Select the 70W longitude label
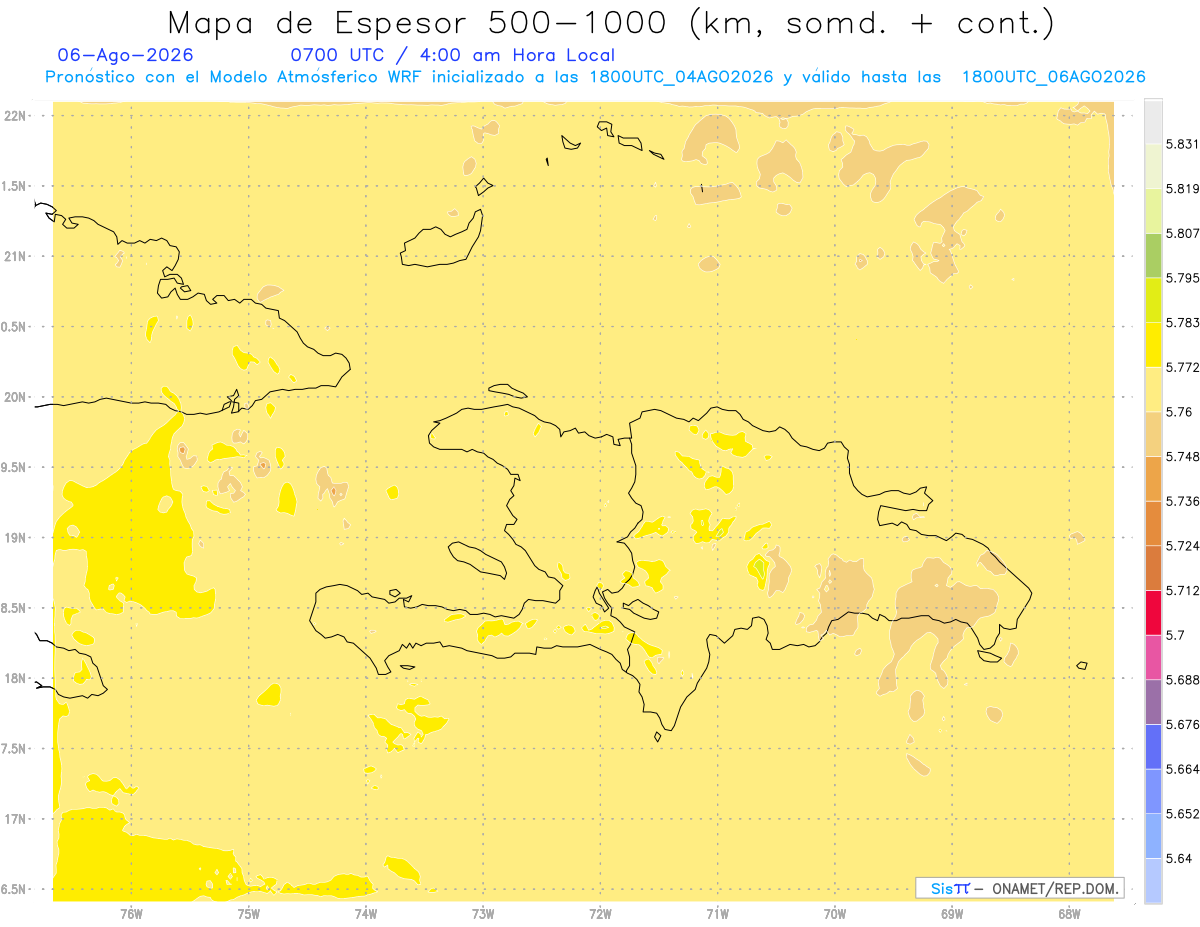Viewport: 1200px width, 927px height. (x=835, y=913)
